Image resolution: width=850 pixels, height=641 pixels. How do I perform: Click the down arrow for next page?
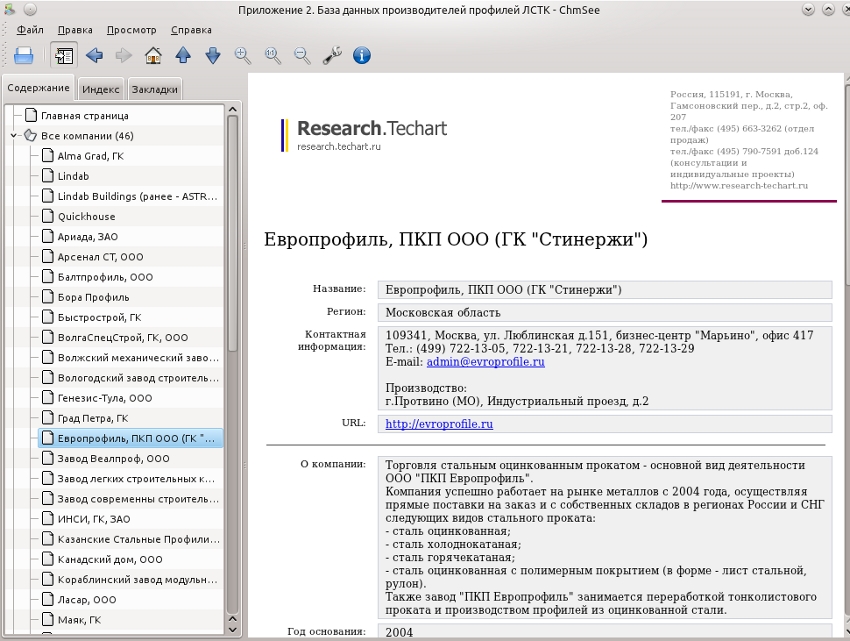click(213, 55)
